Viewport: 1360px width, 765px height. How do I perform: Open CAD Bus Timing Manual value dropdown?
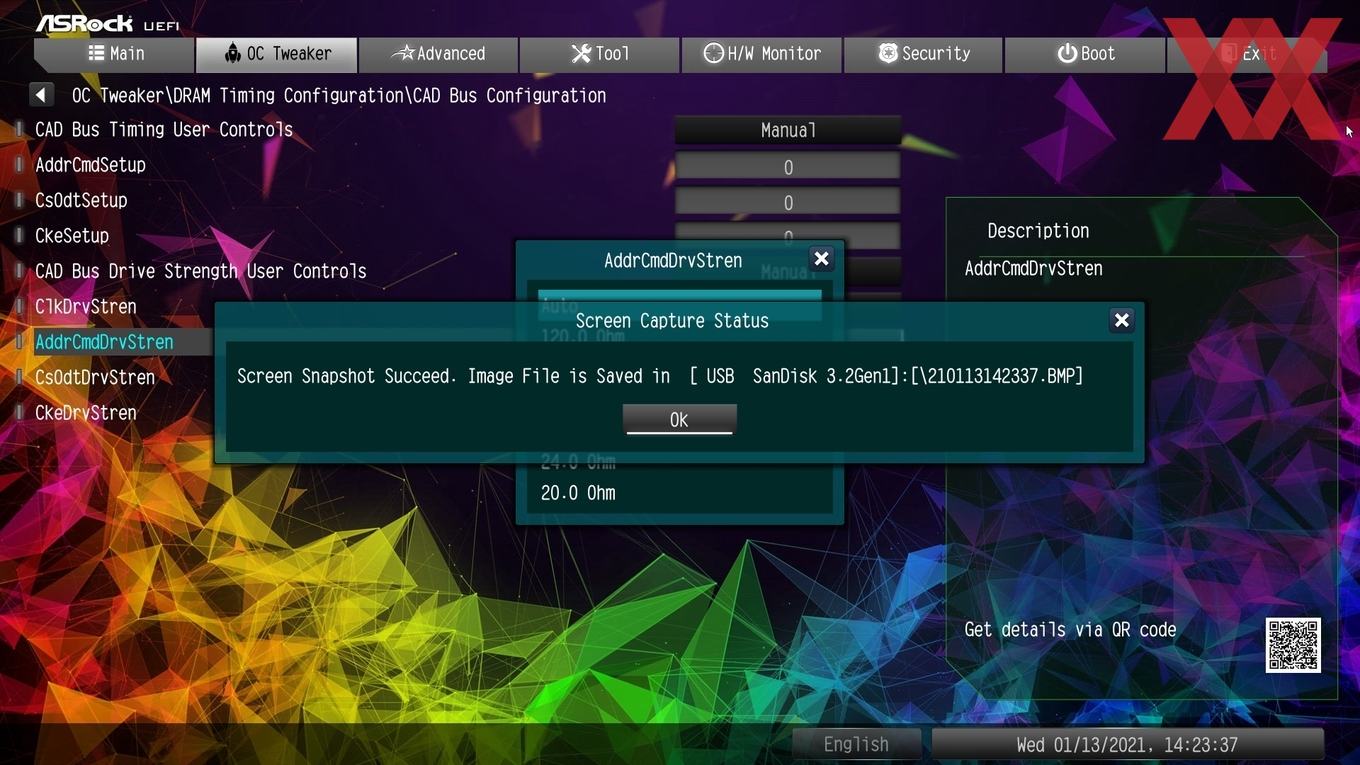coord(788,130)
